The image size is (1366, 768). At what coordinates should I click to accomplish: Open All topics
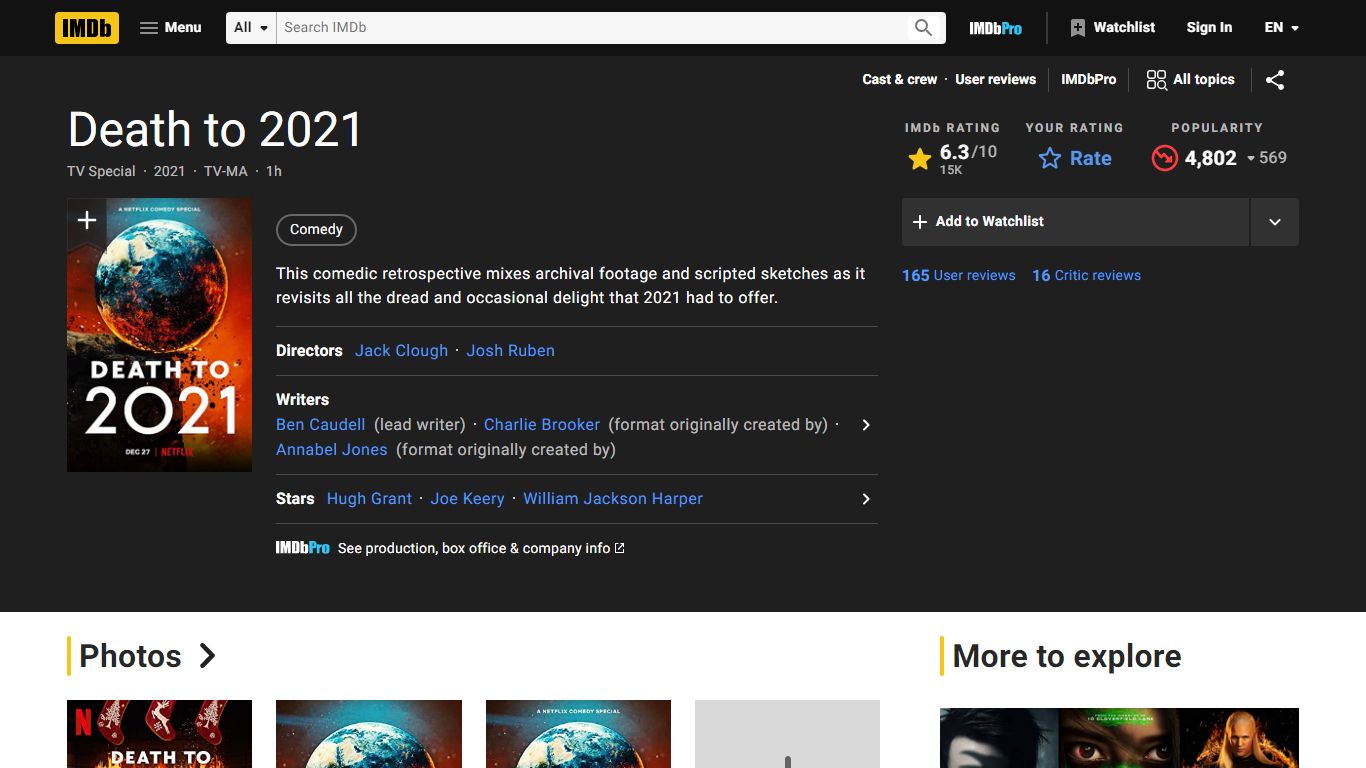coord(1190,80)
